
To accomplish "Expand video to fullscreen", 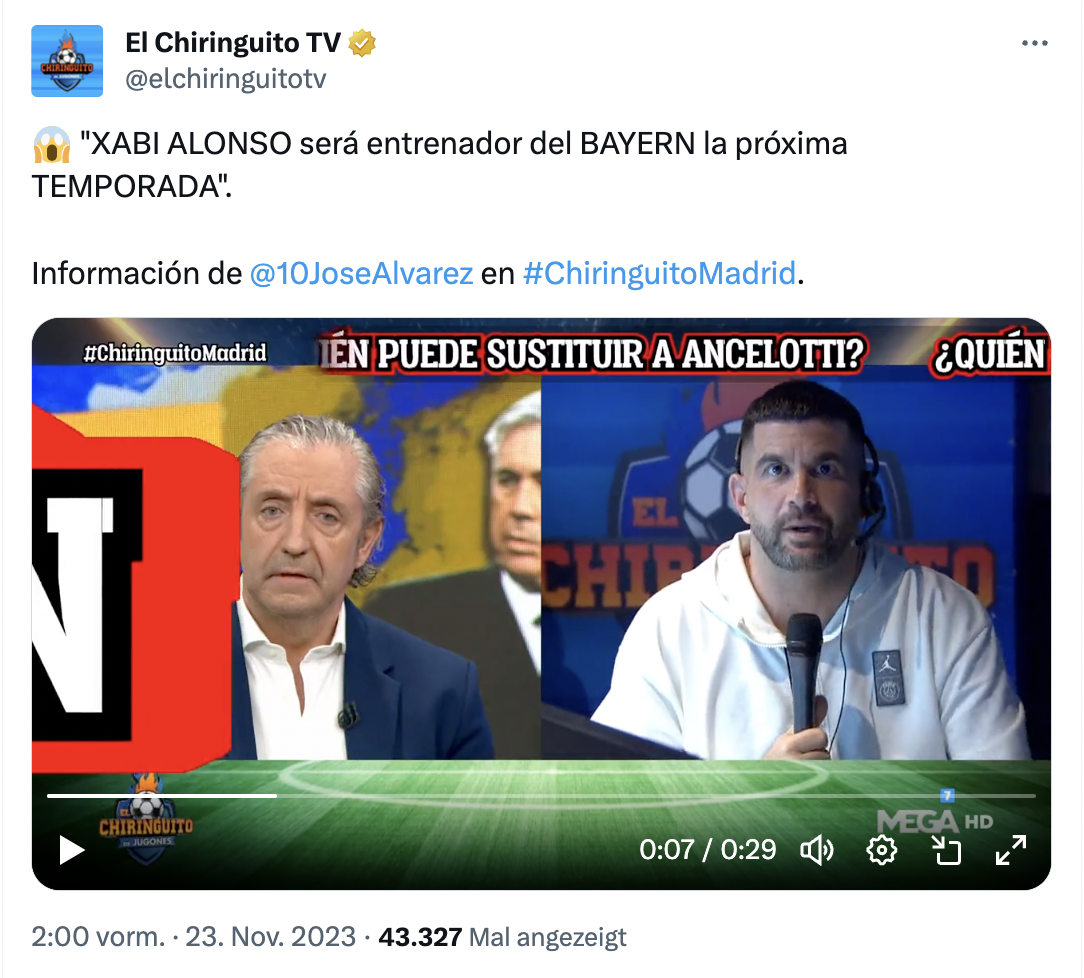I will [1011, 850].
